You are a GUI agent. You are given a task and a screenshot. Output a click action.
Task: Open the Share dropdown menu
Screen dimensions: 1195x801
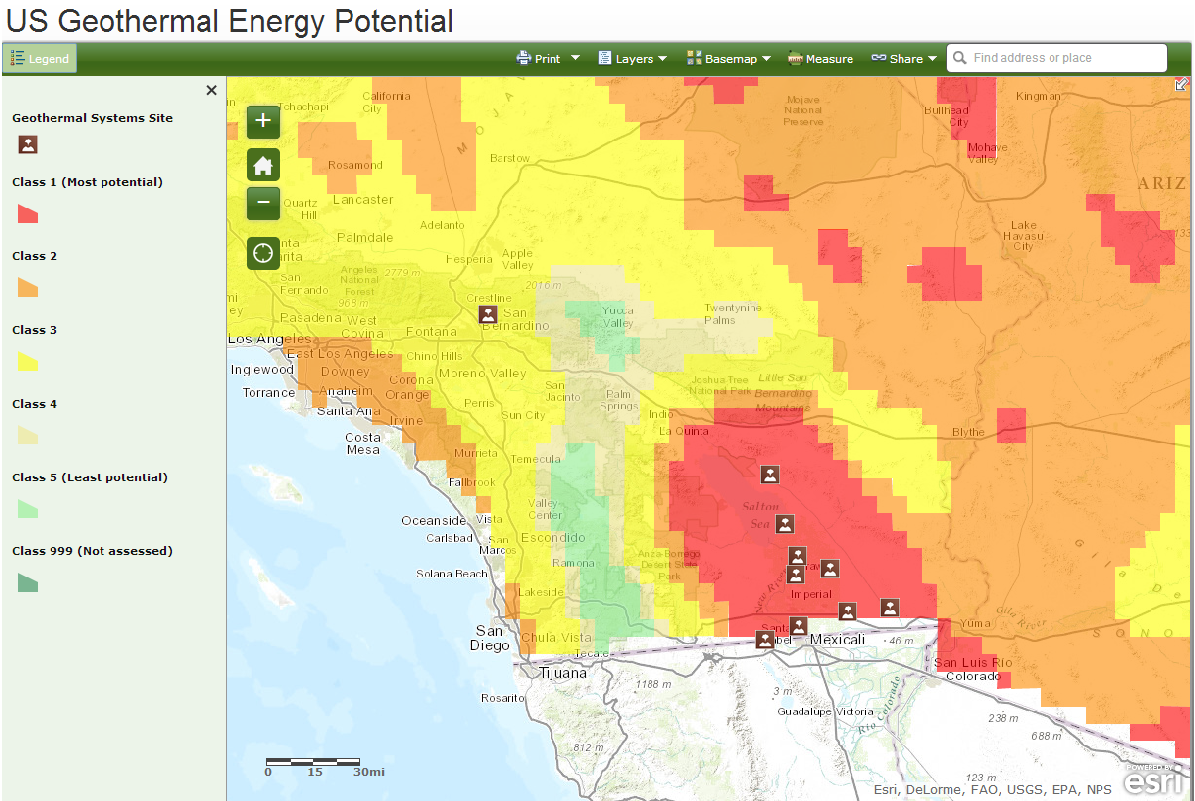[903, 57]
